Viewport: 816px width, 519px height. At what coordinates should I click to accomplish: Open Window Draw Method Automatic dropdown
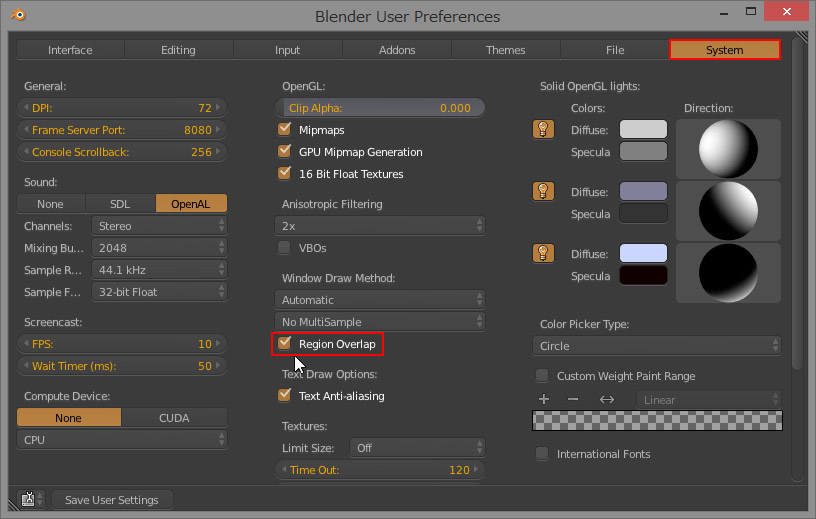pos(380,300)
